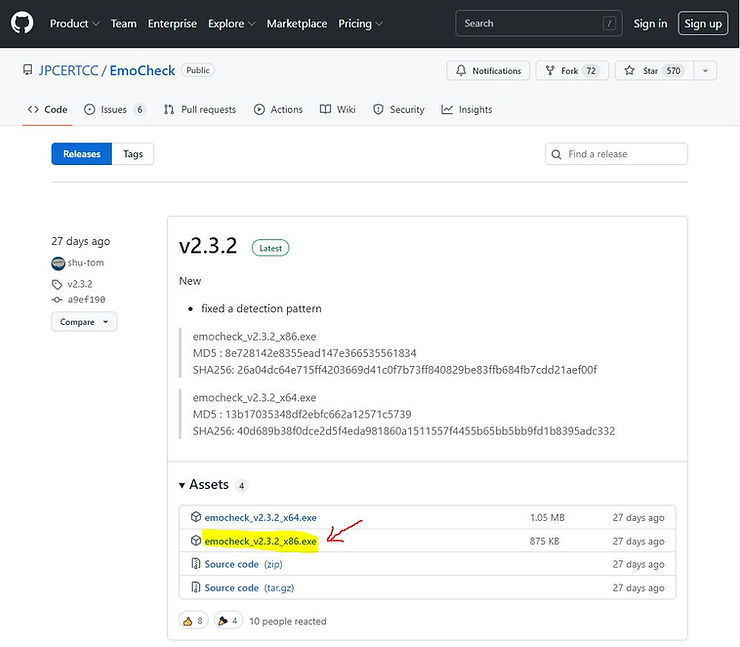Open the Security tab

pyautogui.click(x=399, y=109)
